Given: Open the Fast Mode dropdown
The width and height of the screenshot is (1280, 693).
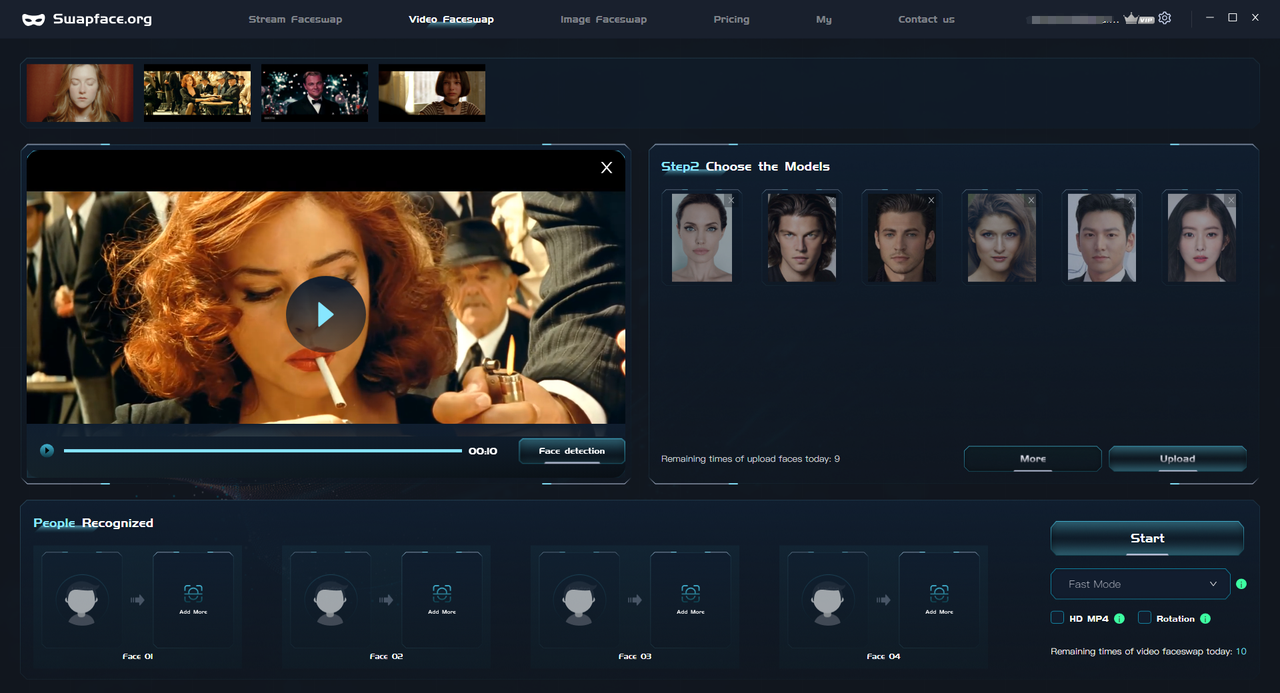Looking at the screenshot, I should pos(1140,584).
